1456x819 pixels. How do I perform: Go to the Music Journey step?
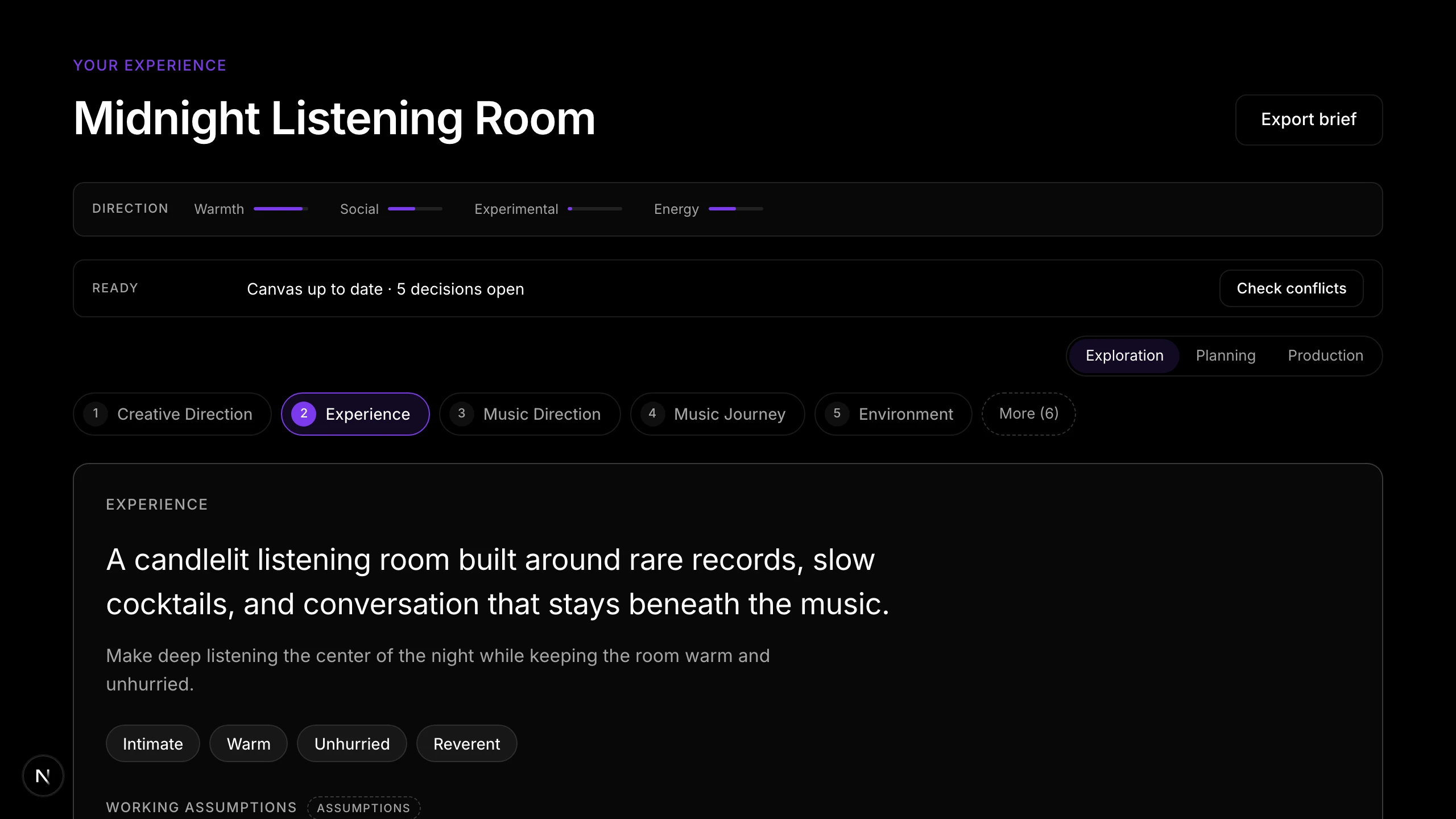click(x=718, y=414)
